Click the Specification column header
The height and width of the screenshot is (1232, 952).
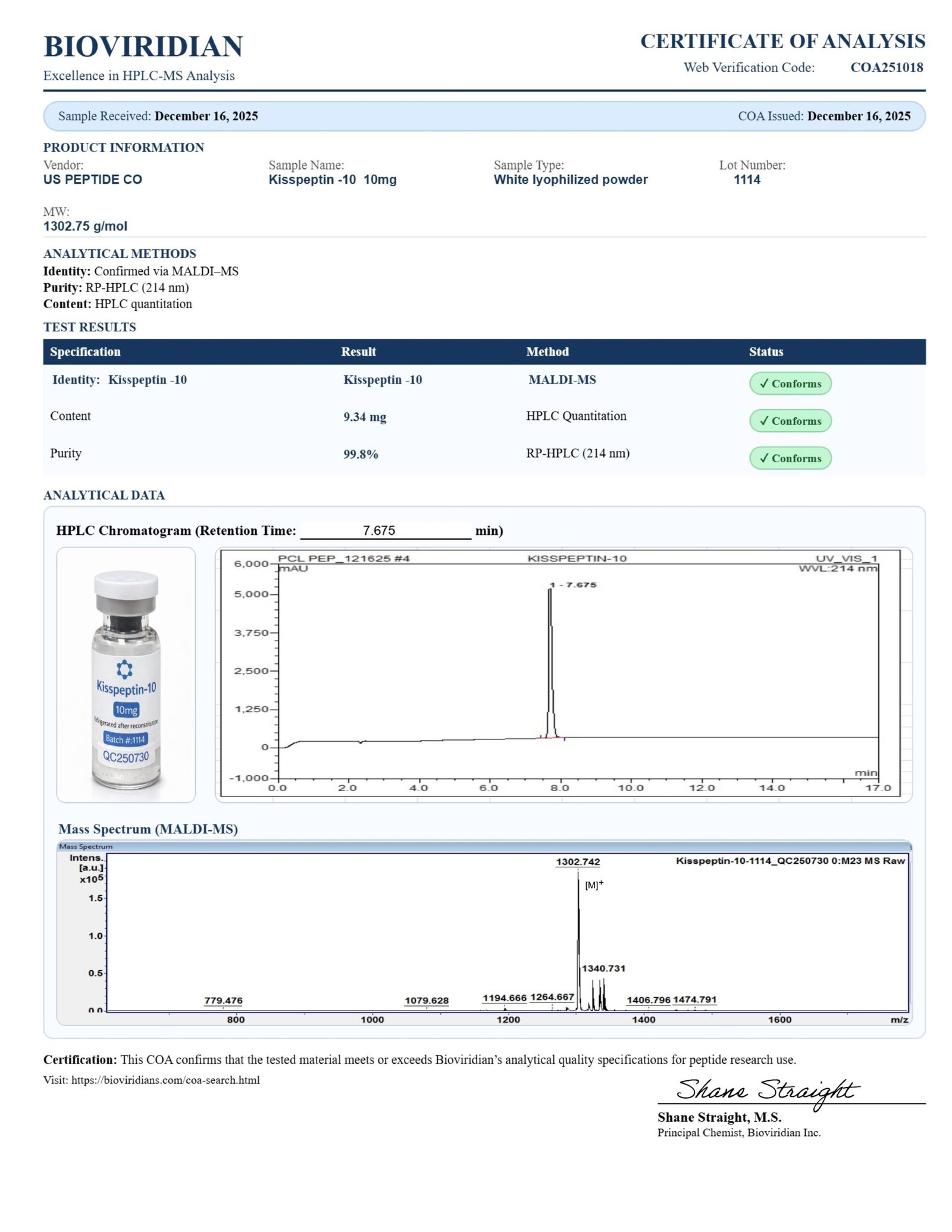tap(85, 352)
